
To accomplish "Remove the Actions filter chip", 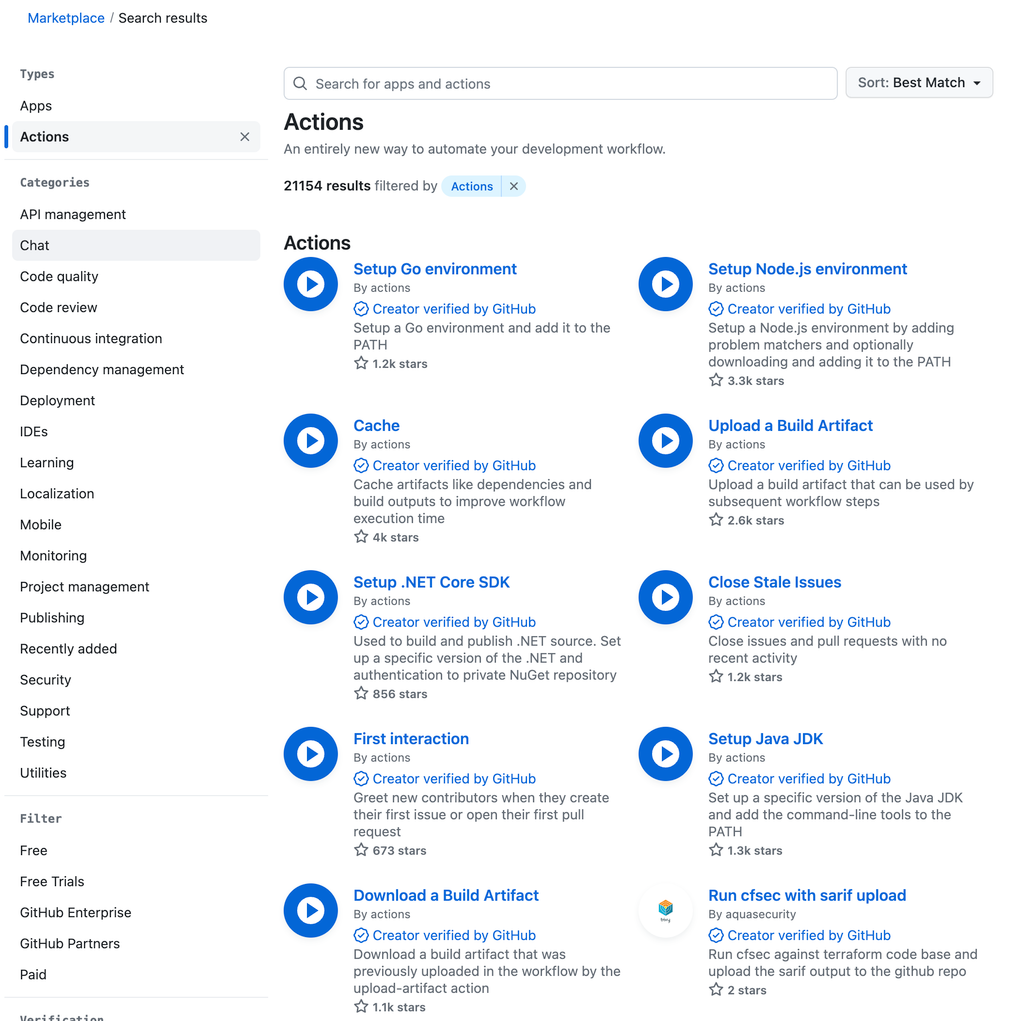I will [513, 186].
